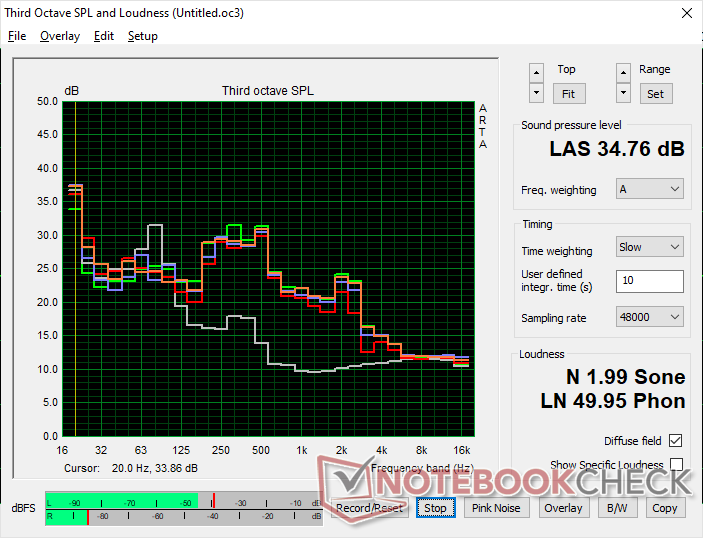Expand the Time weighting dropdown
703x538 pixels.
(649, 247)
